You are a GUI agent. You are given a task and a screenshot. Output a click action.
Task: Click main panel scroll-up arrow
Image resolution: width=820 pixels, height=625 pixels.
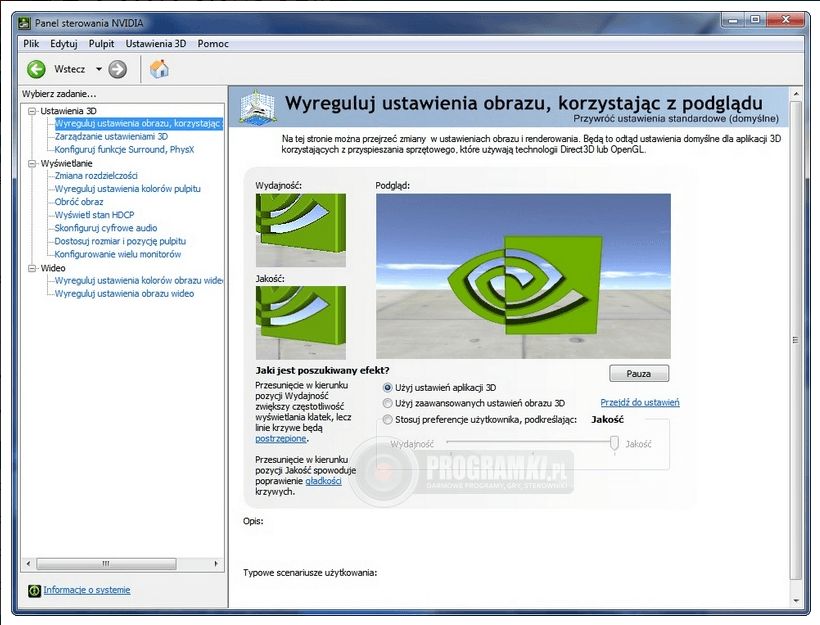pos(795,94)
